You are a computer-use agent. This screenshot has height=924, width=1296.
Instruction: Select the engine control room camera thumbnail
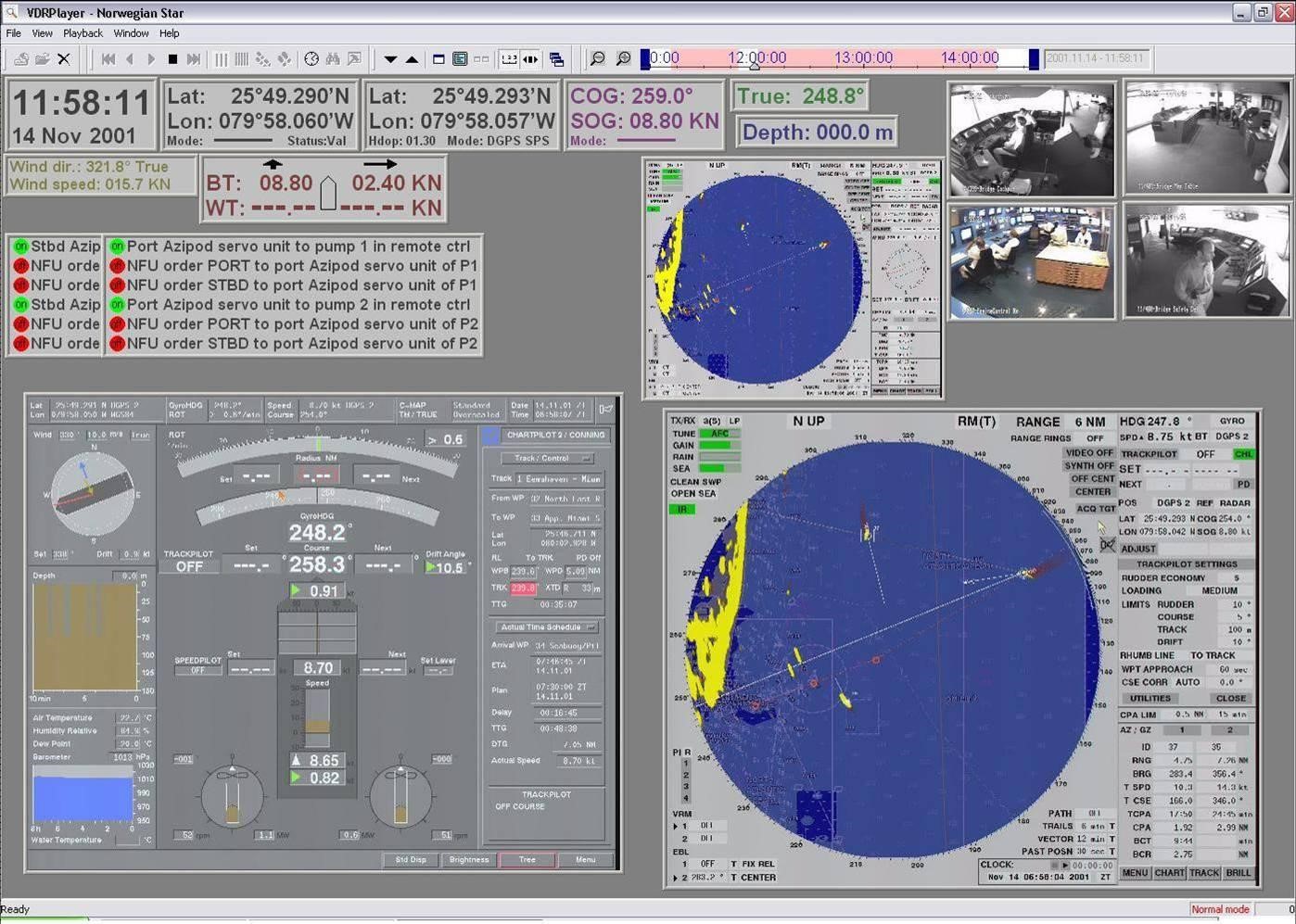click(1032, 262)
